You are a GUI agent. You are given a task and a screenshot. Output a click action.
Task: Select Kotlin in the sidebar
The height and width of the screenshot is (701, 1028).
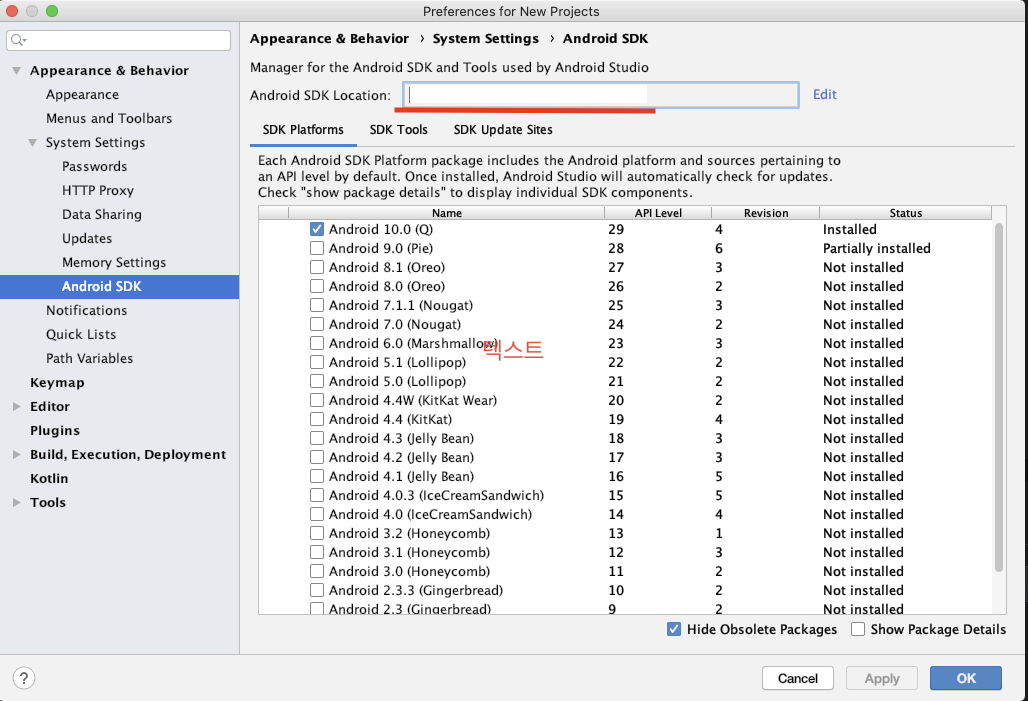(49, 479)
